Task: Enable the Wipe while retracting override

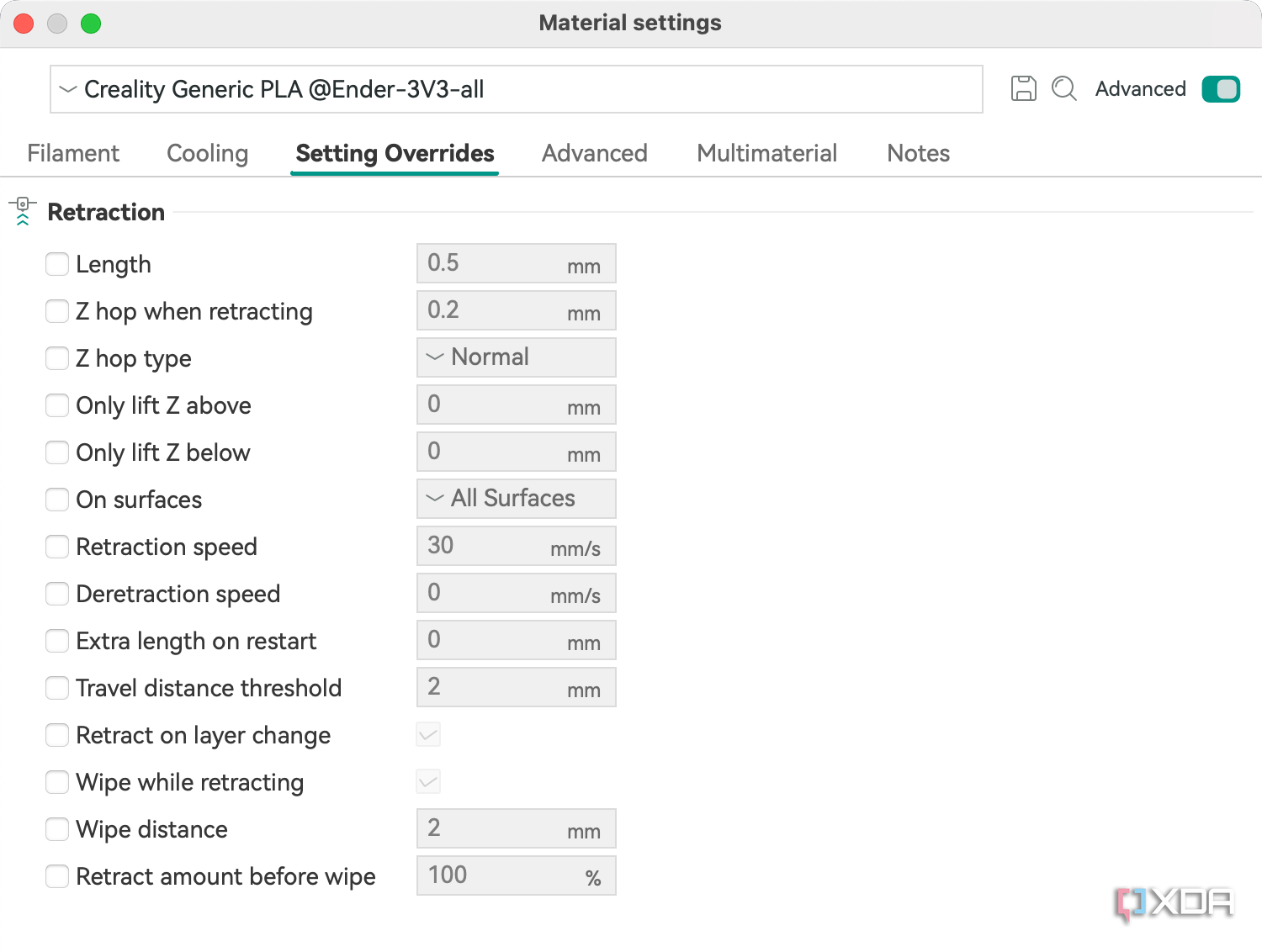Action: [57, 782]
